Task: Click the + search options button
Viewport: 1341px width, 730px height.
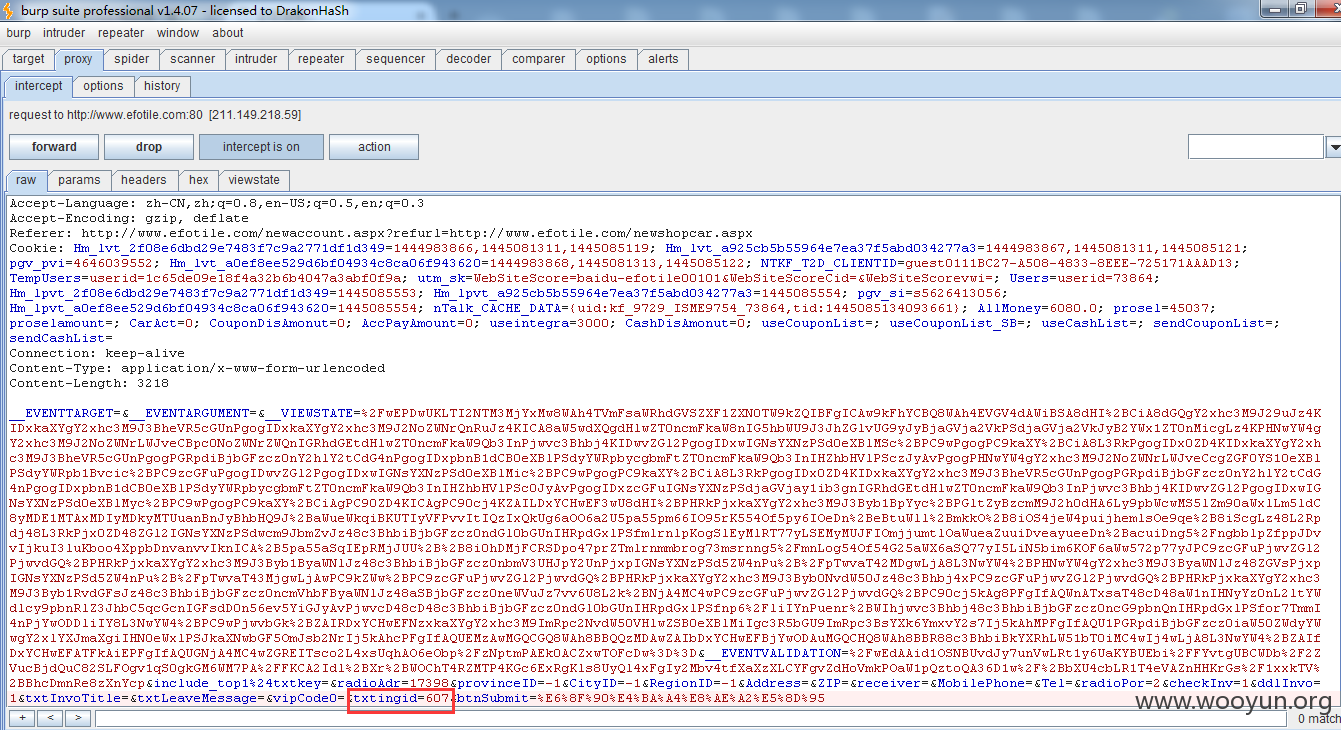Action: click(x=22, y=718)
